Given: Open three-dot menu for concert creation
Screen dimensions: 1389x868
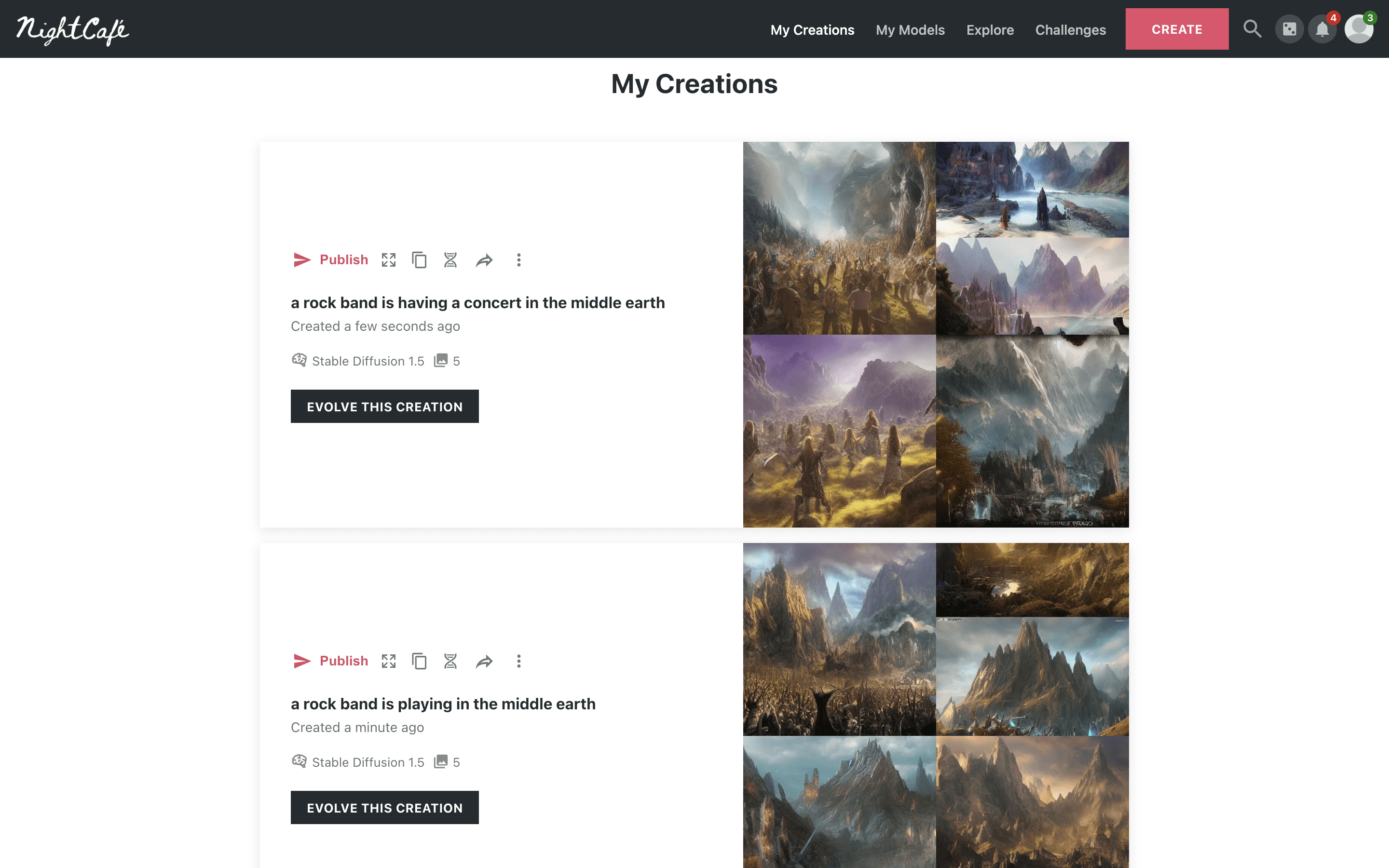Looking at the screenshot, I should tap(519, 260).
